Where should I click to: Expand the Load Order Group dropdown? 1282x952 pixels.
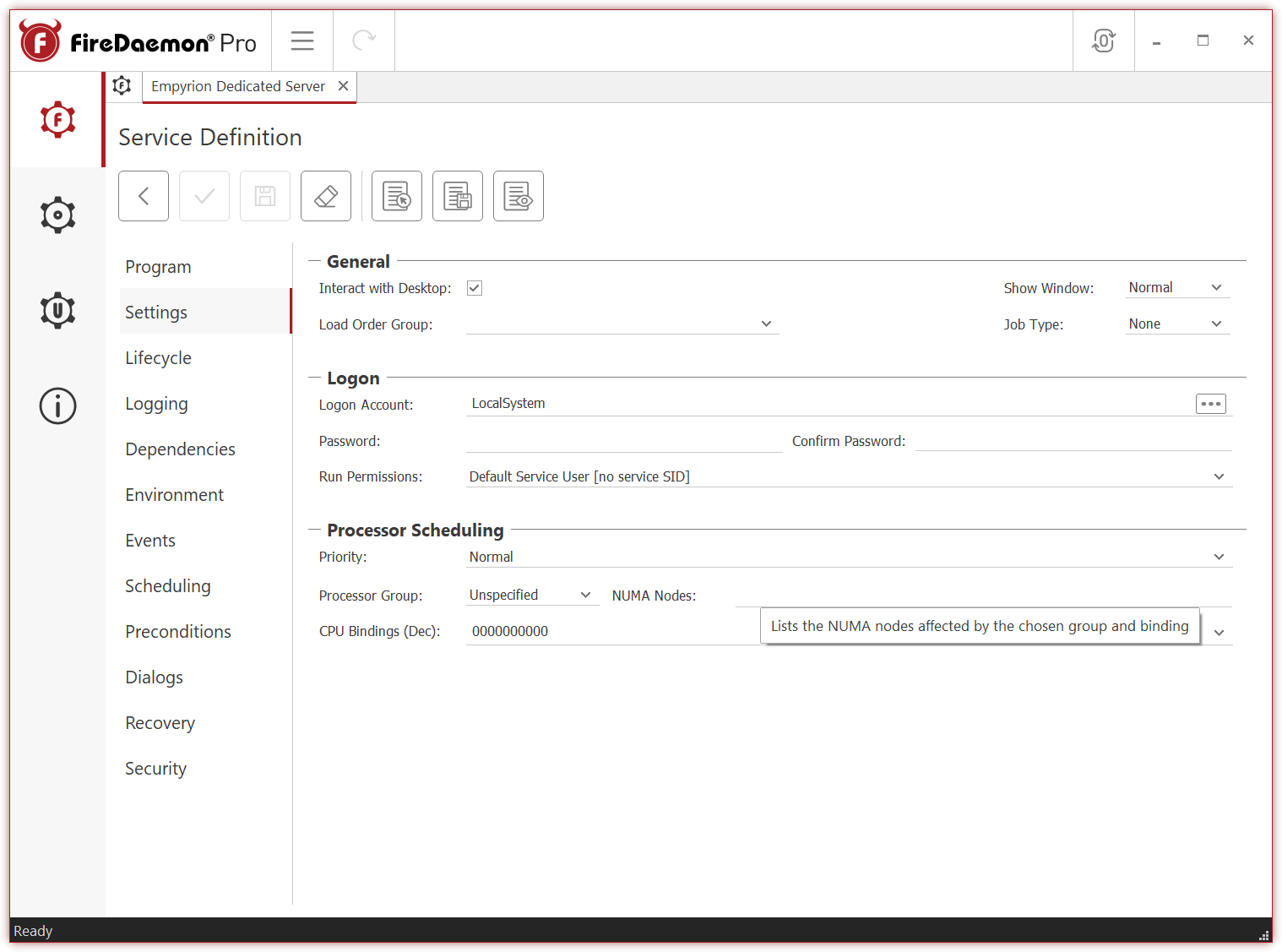pyautogui.click(x=622, y=324)
